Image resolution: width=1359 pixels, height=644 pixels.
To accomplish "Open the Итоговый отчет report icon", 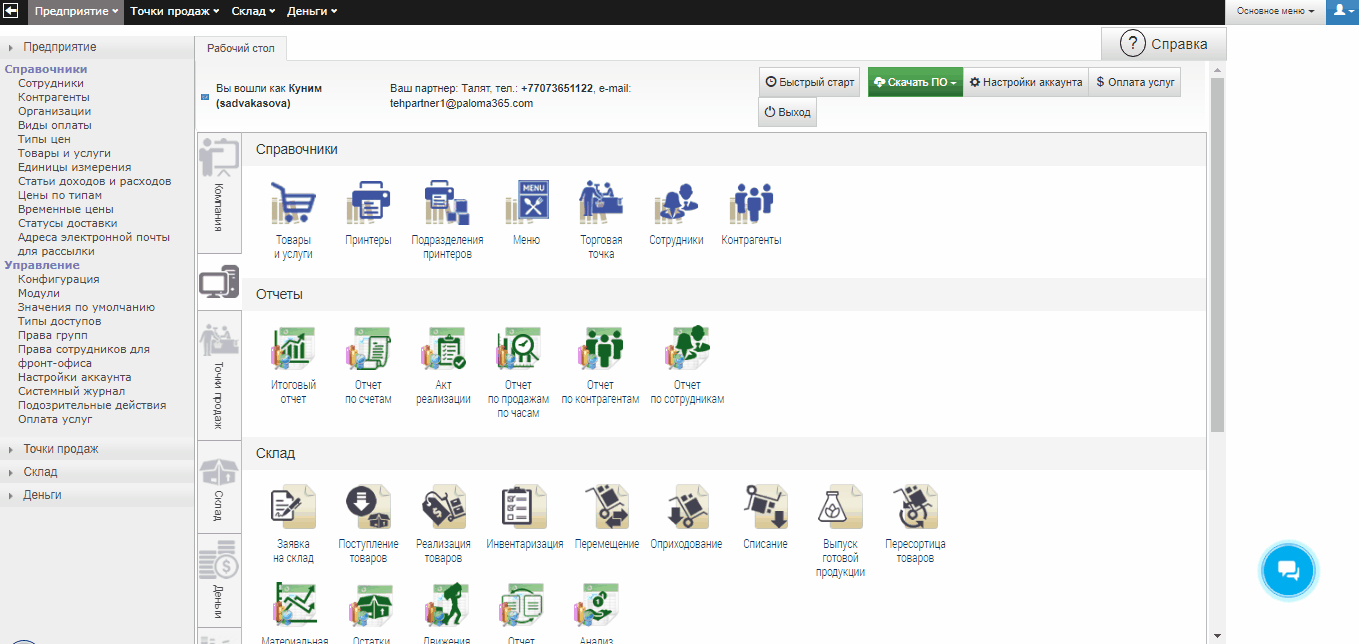I will [x=293, y=349].
